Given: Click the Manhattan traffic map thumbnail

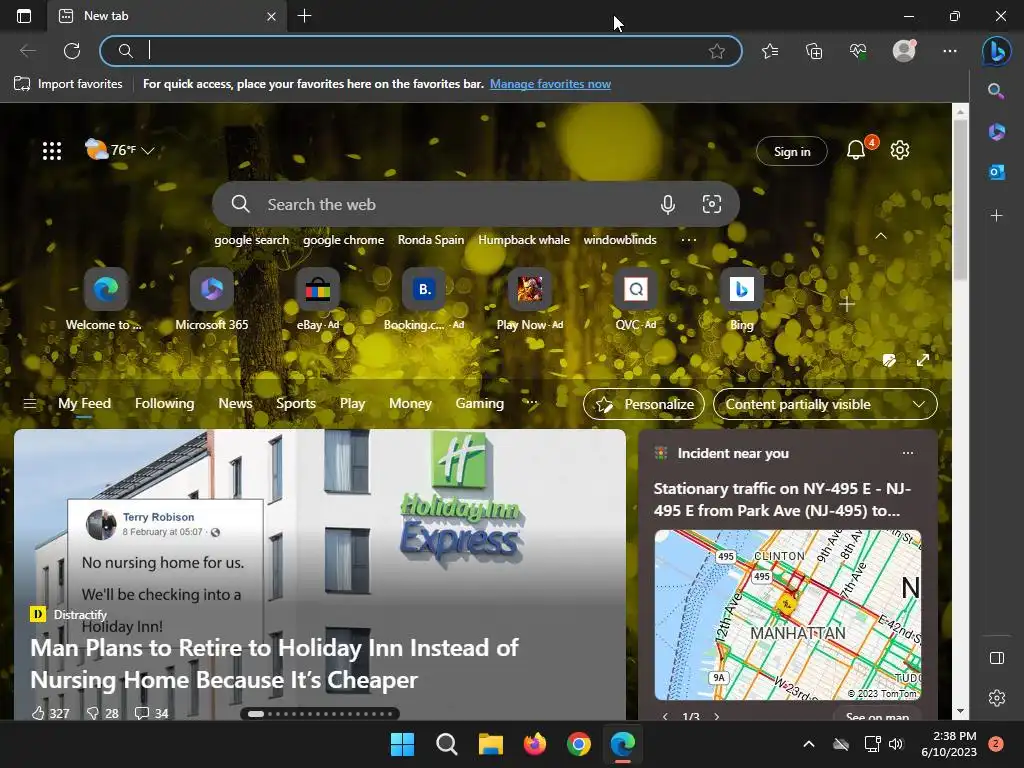Looking at the screenshot, I should coord(788,615).
